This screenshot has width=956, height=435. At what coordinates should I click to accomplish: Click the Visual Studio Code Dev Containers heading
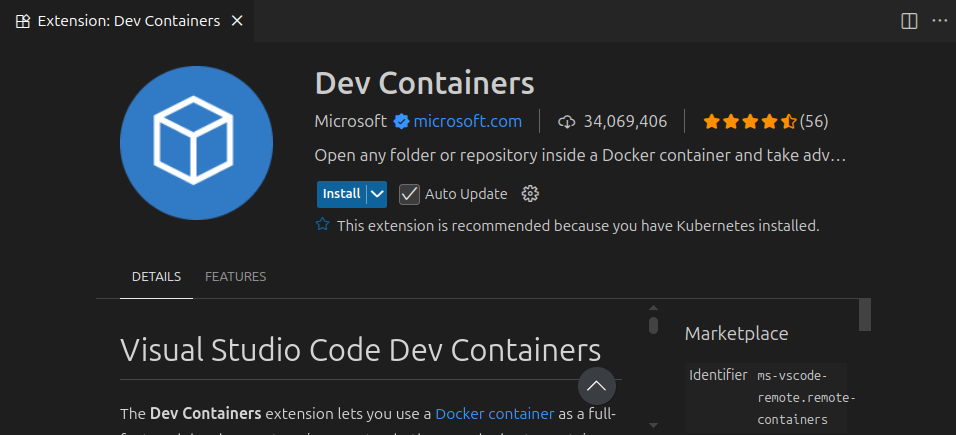(x=360, y=350)
